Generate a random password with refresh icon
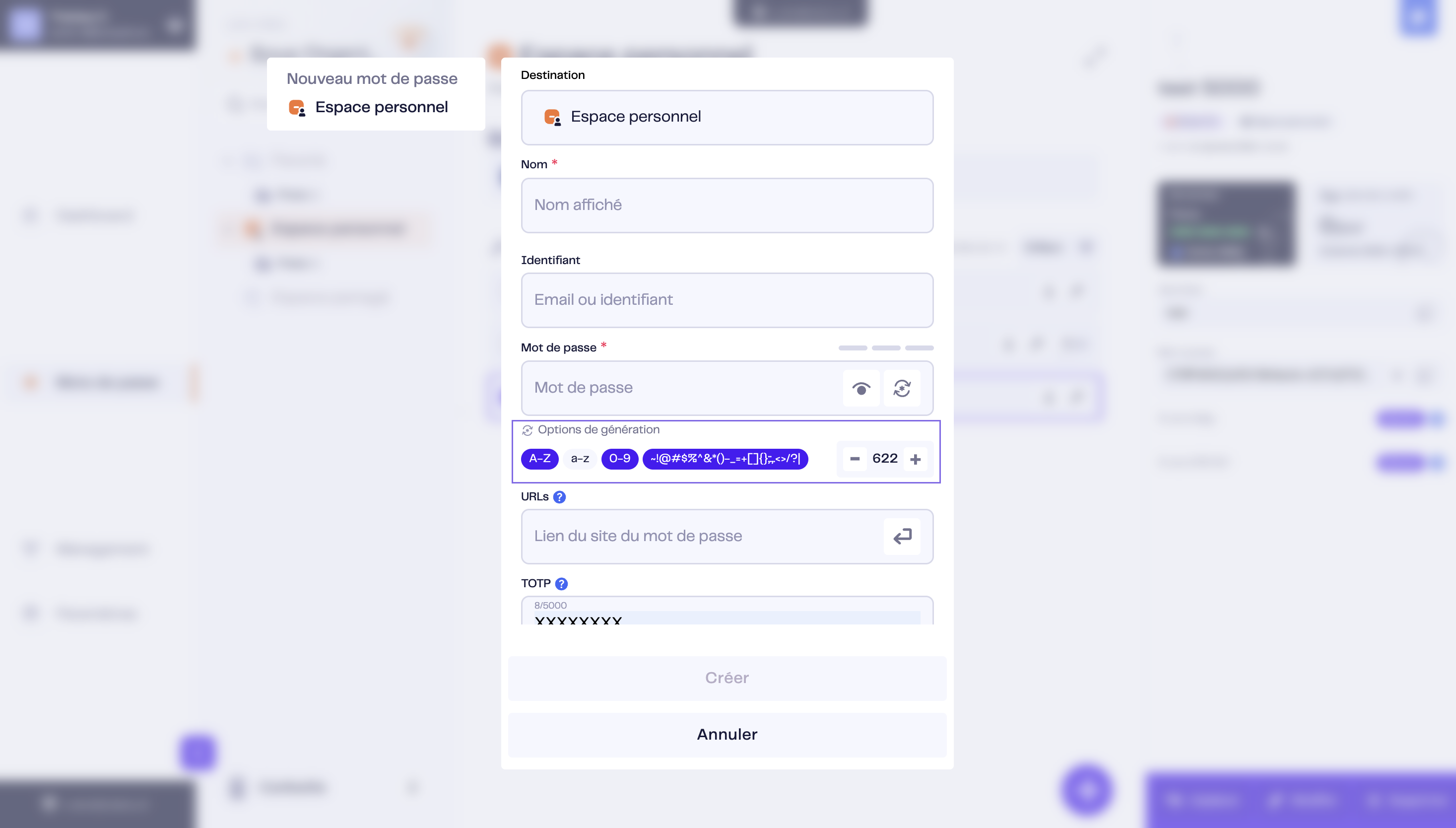The width and height of the screenshot is (1456, 828). coord(902,388)
